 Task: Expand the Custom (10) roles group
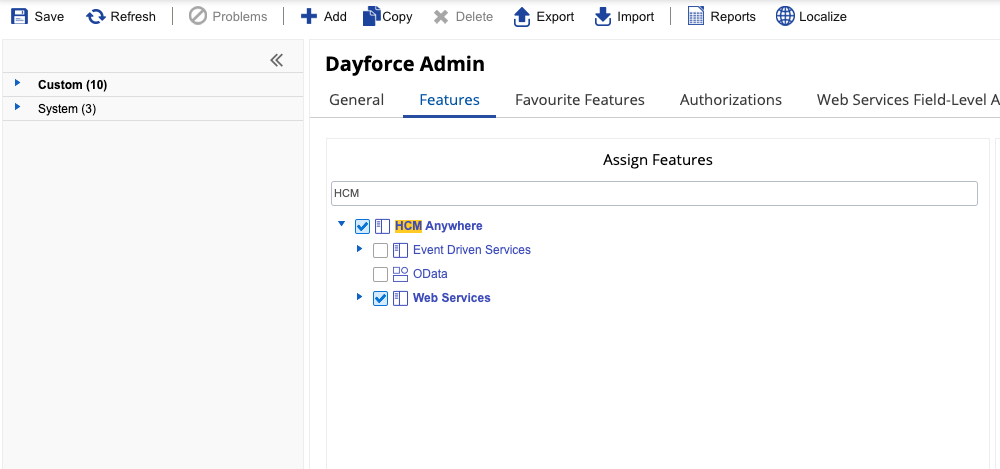point(17,84)
